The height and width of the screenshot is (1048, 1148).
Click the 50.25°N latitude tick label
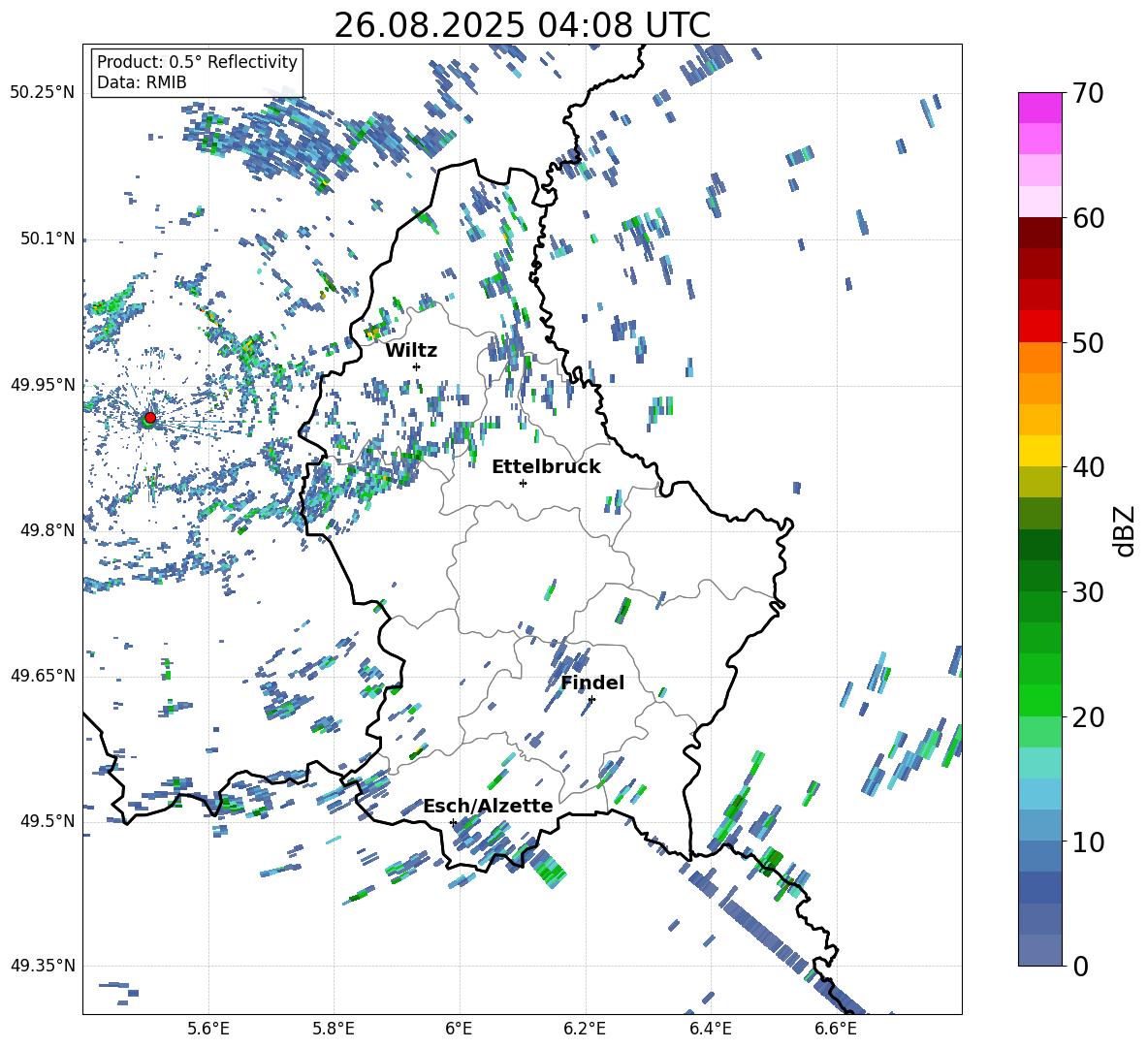point(43,93)
